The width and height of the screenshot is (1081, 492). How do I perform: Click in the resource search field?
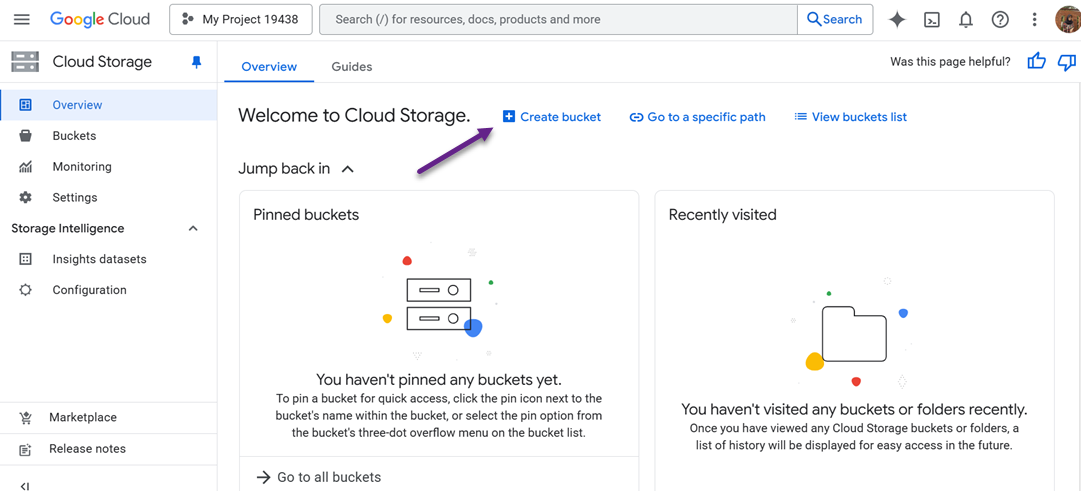pos(558,19)
